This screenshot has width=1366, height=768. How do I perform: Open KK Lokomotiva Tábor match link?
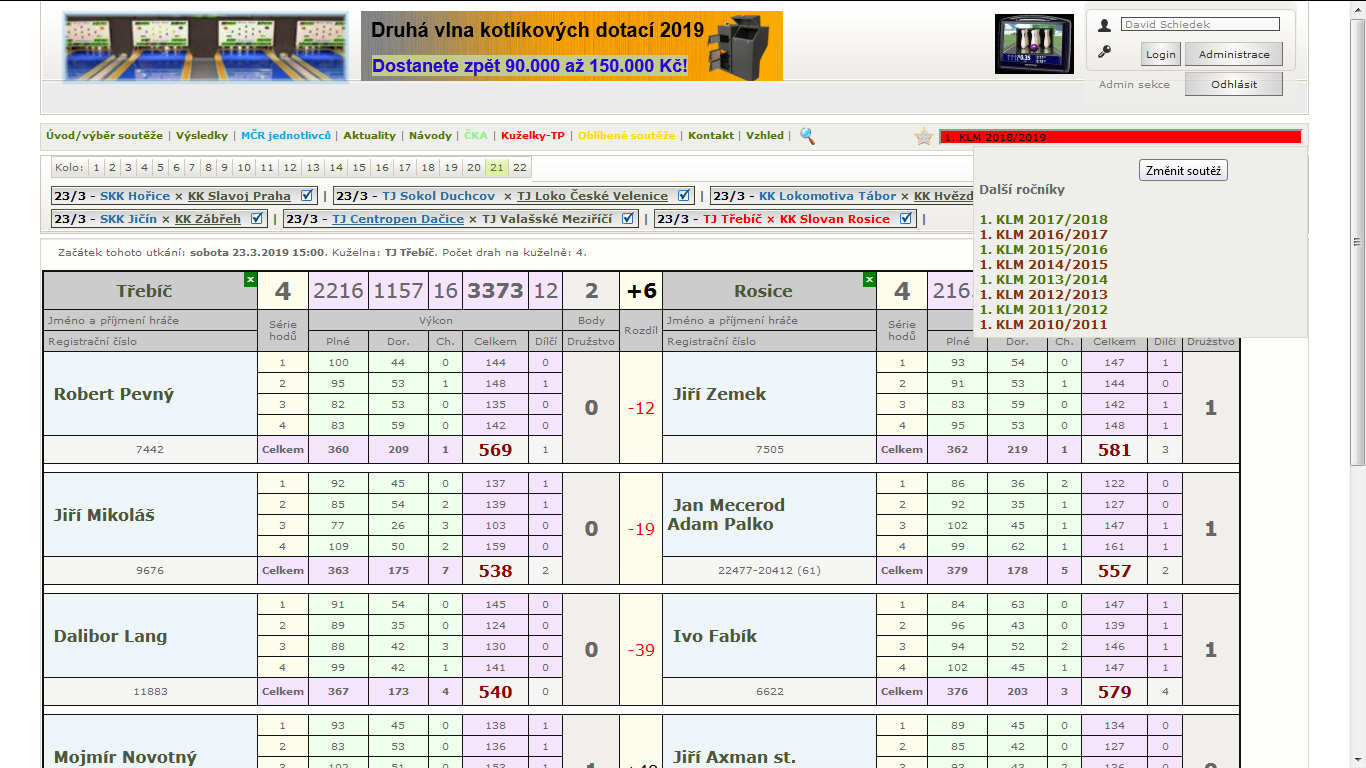[x=827, y=196]
